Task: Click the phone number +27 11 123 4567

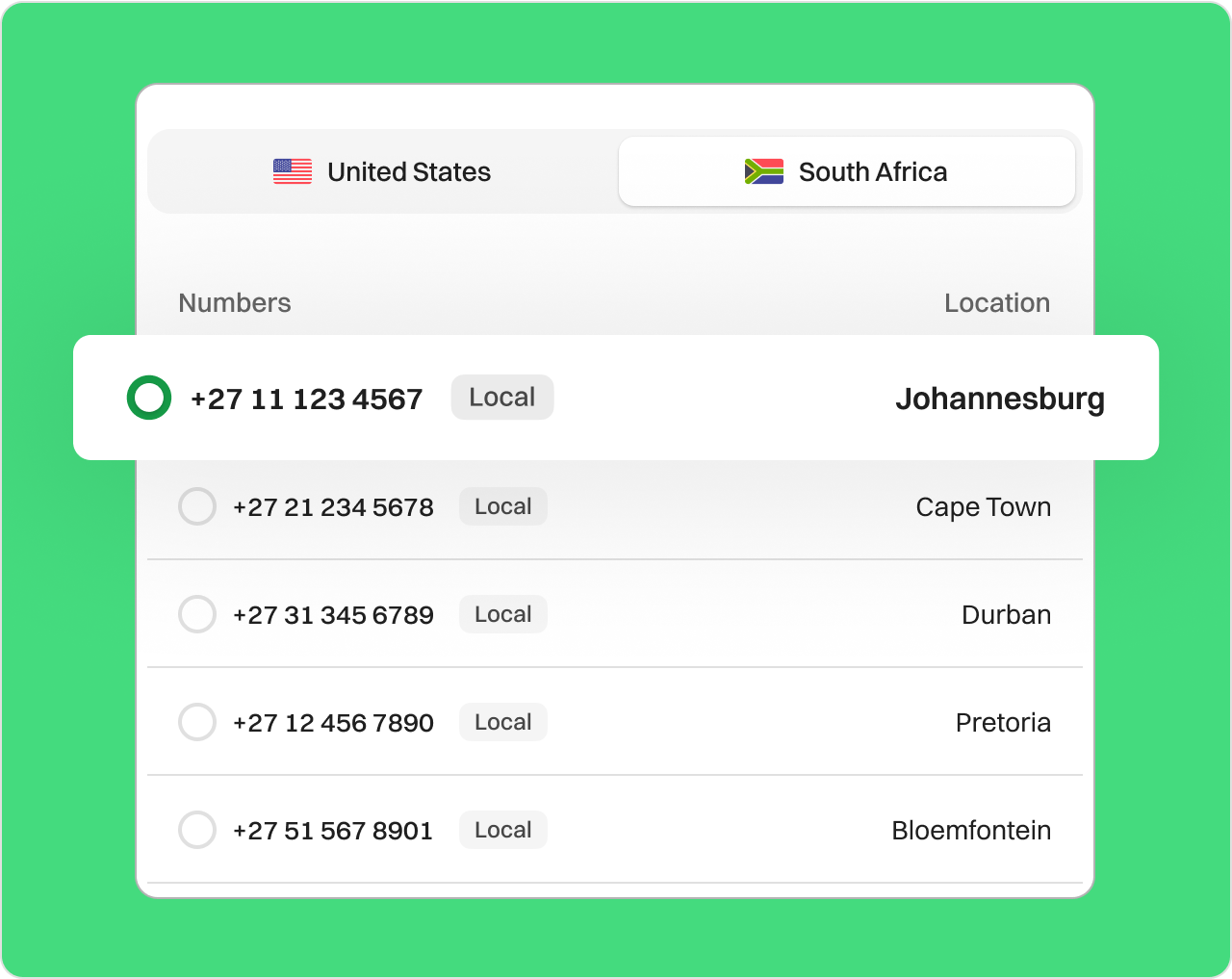Action: 307,399
